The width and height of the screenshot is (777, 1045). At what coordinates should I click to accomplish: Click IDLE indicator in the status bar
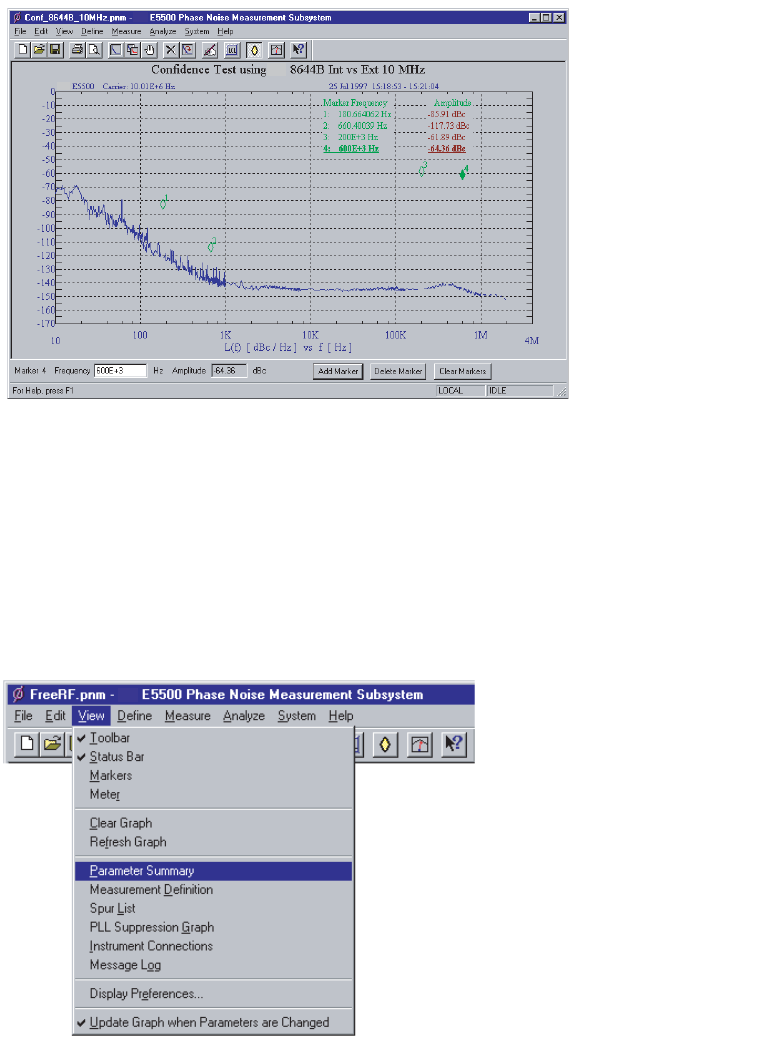click(520, 391)
